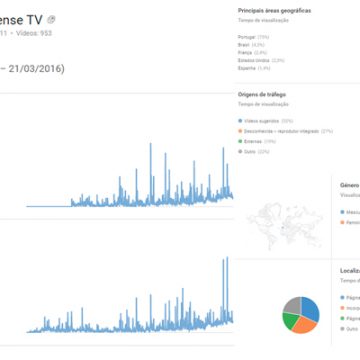This screenshot has width=360, height=360.
Task: Select the blue Masculino legend square
Action: click(x=342, y=212)
